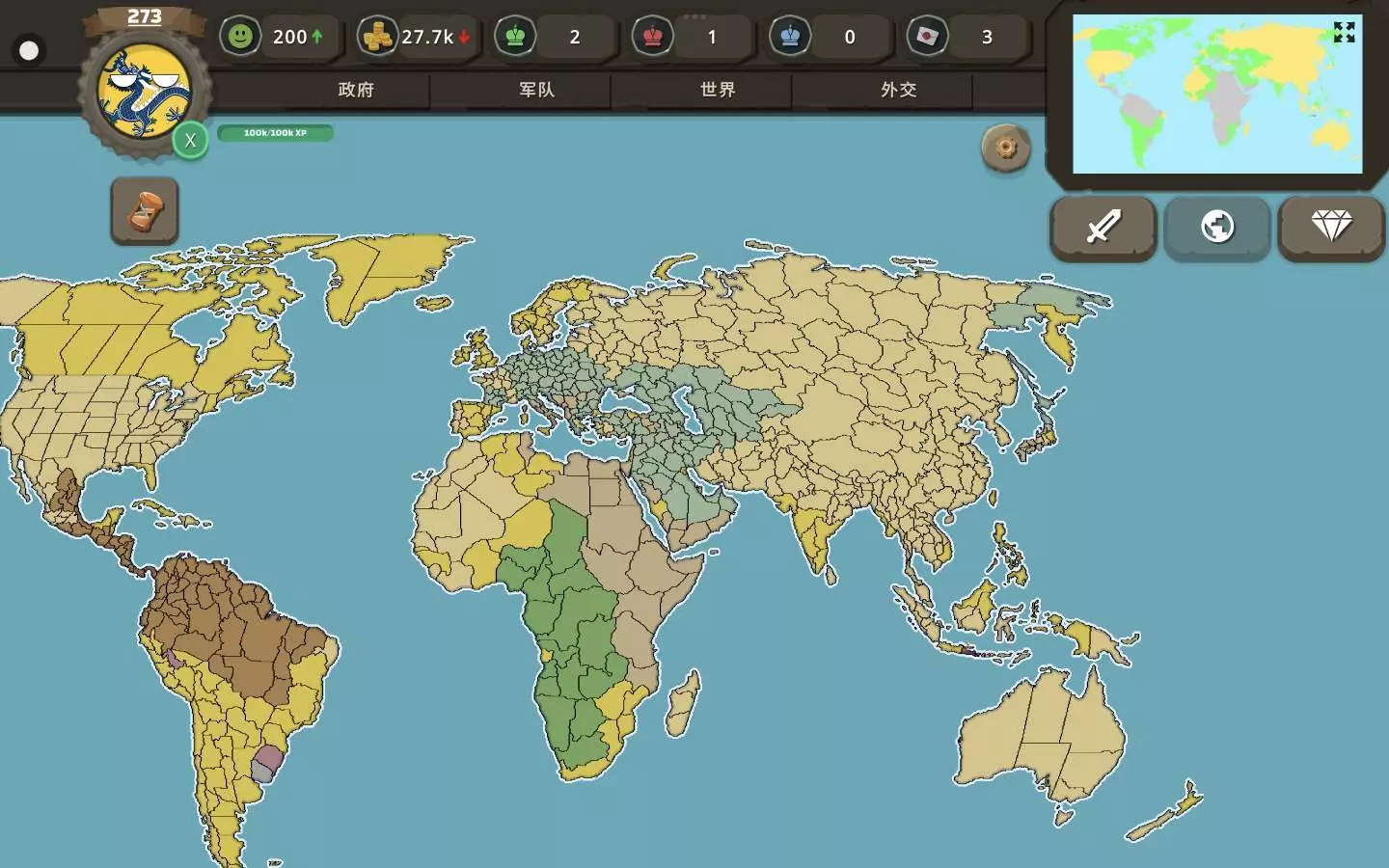Image resolution: width=1389 pixels, height=868 pixels.
Task: Select New Zealand on the map
Action: point(1165,812)
